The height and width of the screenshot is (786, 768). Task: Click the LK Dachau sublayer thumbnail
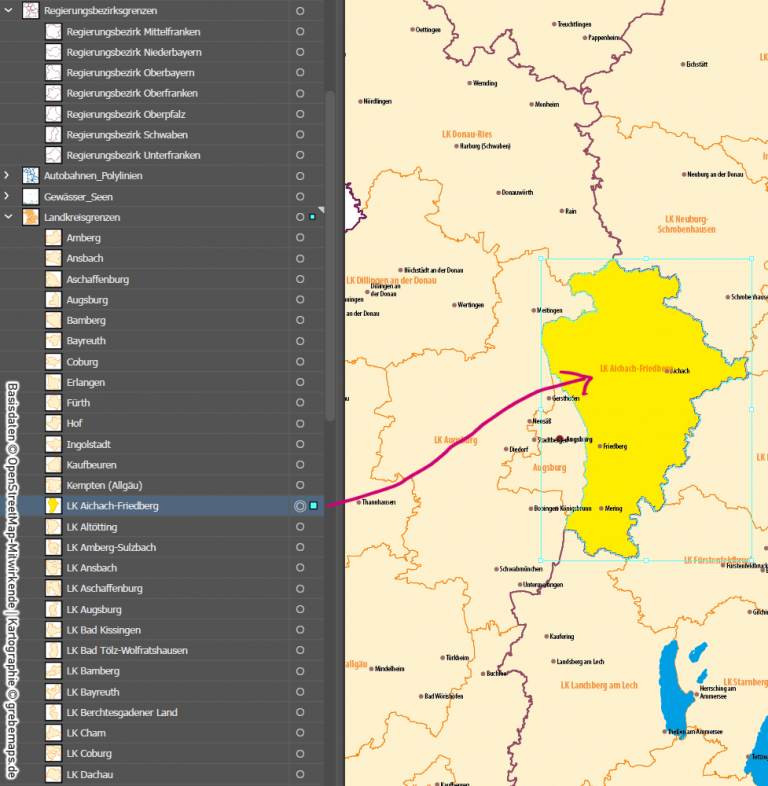pos(53,774)
